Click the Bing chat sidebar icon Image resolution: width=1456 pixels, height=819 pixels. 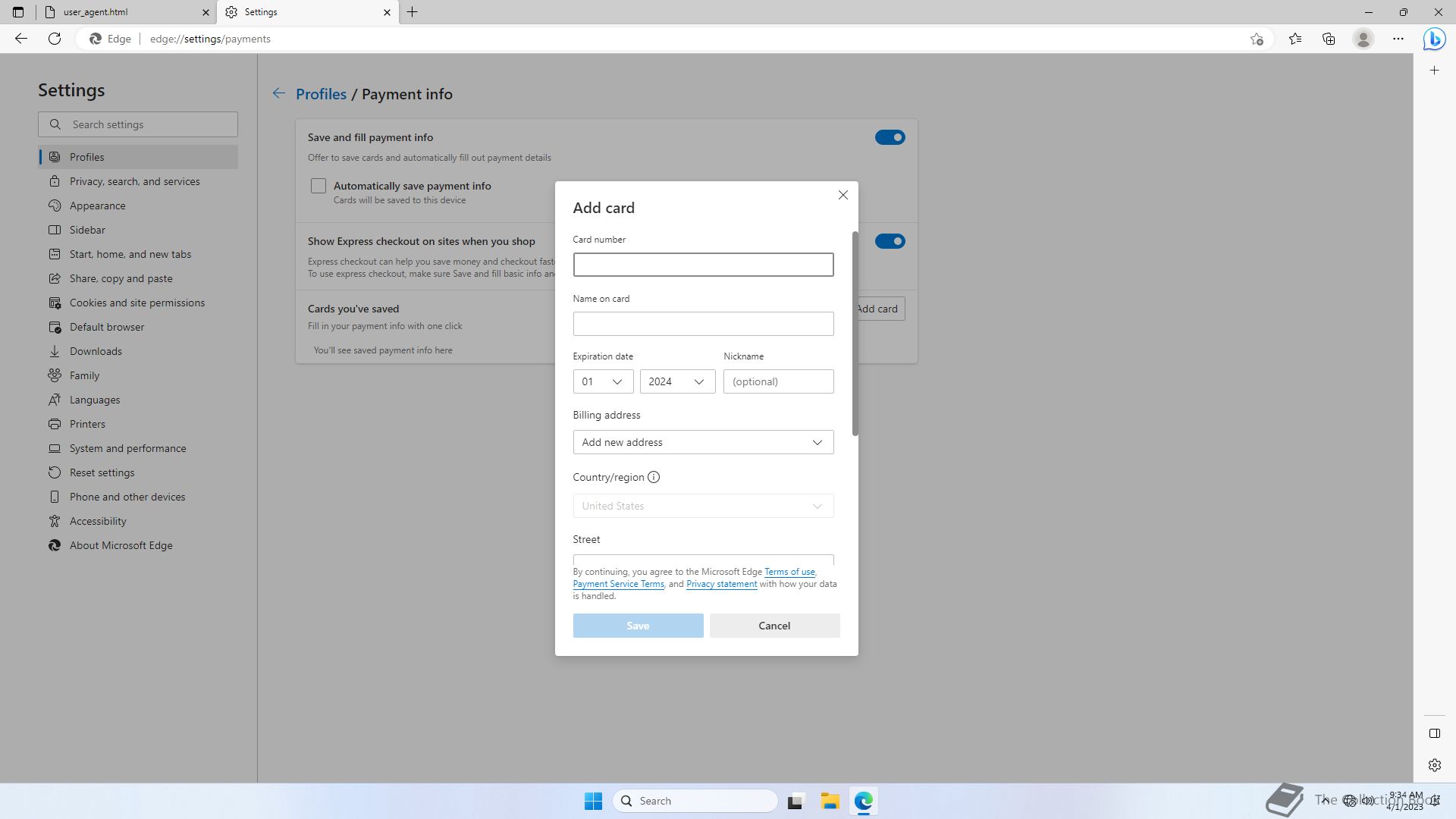pyautogui.click(x=1433, y=39)
